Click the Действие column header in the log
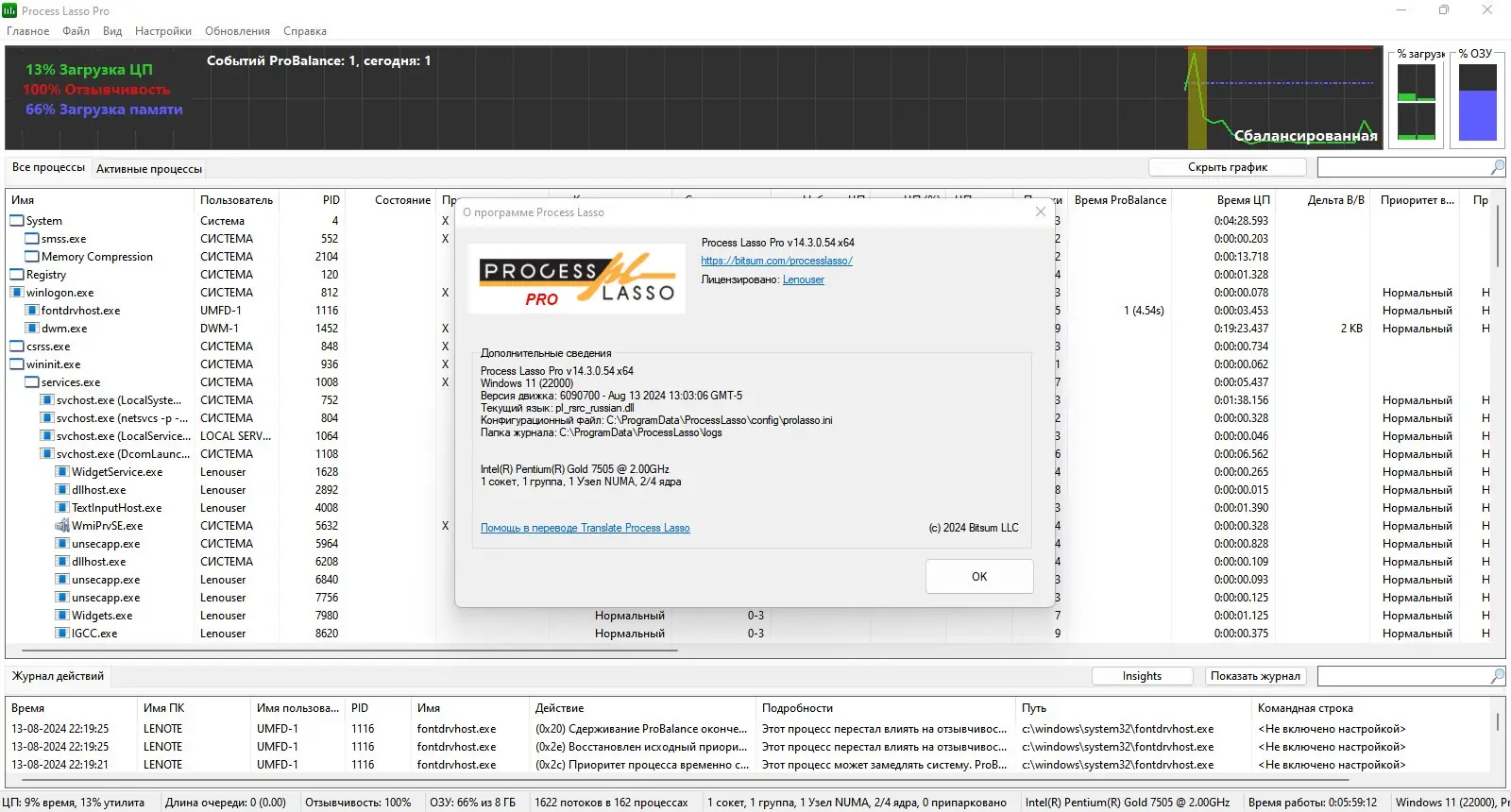1511x812 pixels. coord(644,708)
